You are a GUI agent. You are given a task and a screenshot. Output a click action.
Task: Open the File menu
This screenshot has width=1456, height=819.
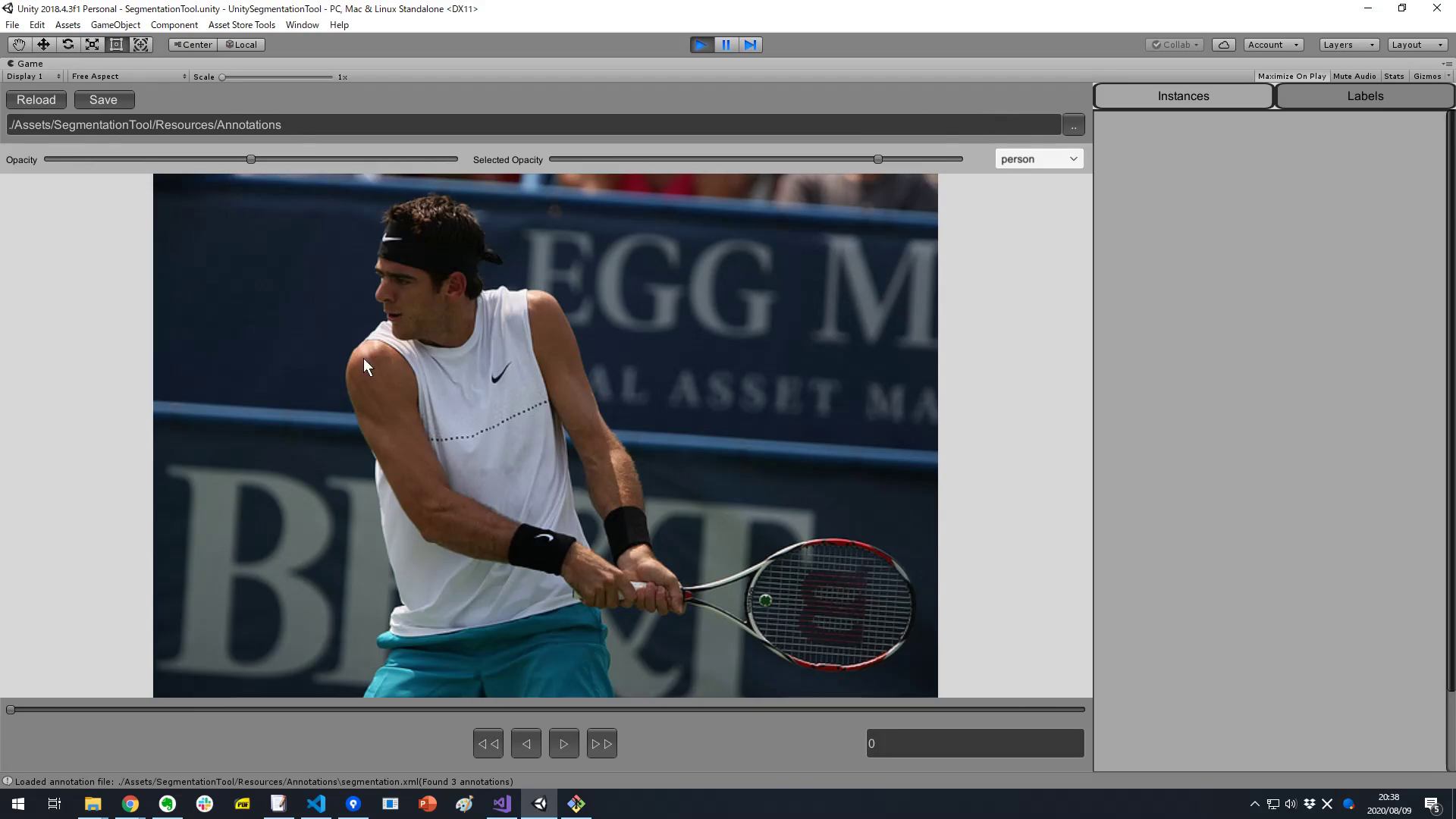point(12,25)
